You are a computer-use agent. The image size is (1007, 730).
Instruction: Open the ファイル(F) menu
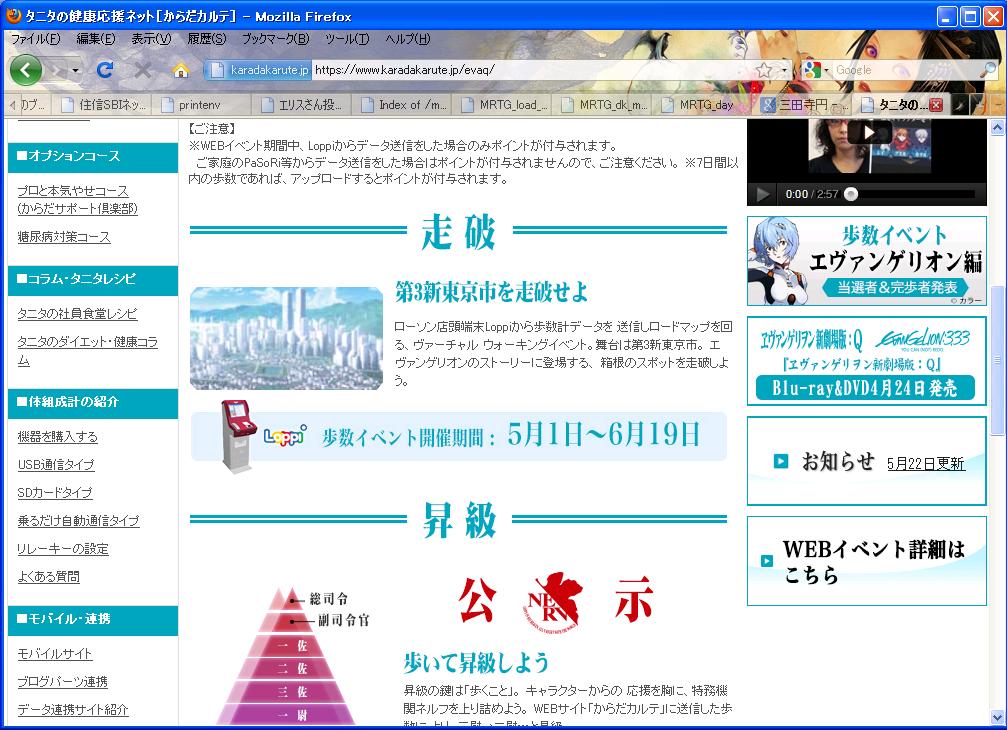click(35, 39)
